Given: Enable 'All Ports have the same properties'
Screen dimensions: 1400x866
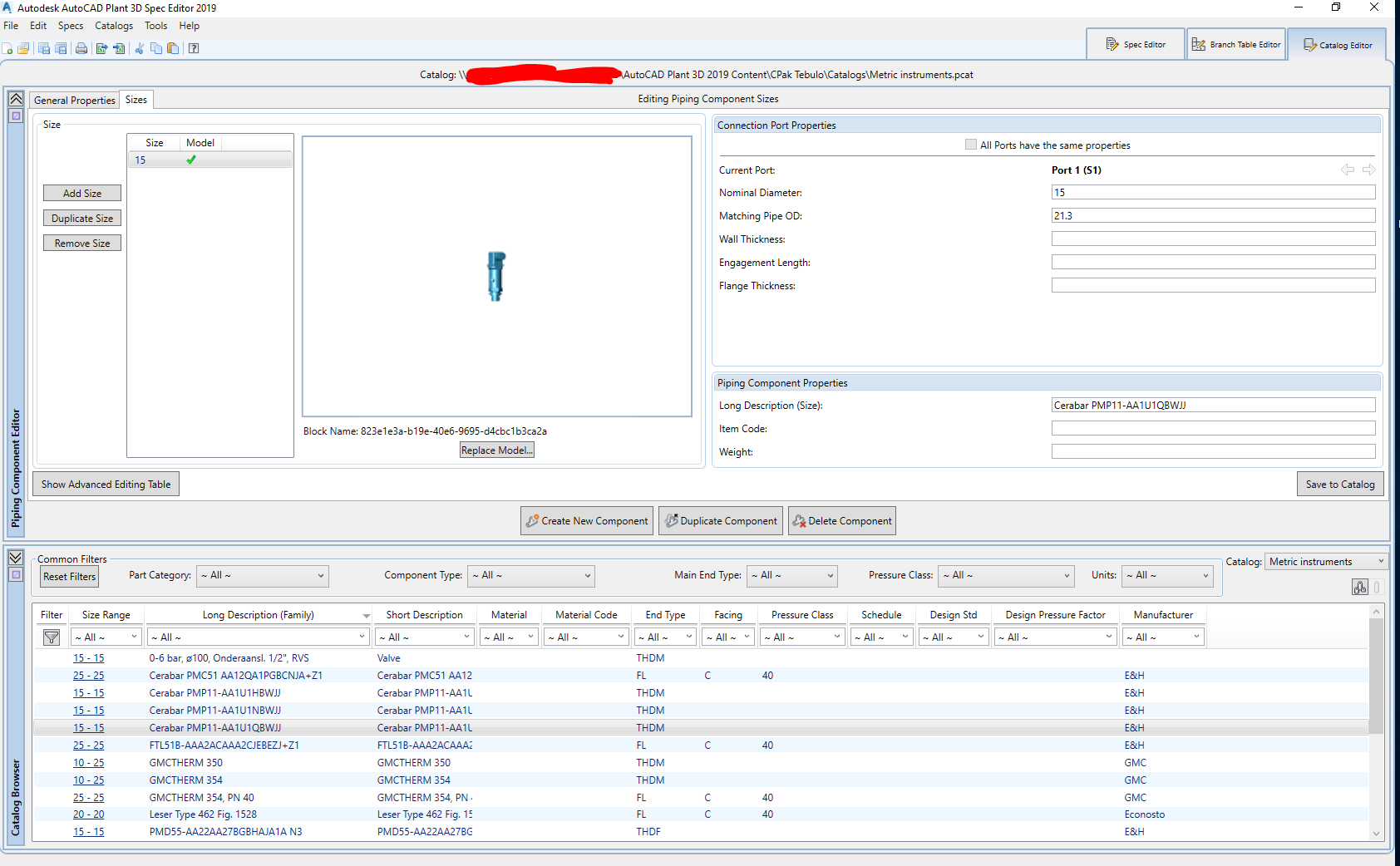Looking at the screenshot, I should click(x=970, y=144).
